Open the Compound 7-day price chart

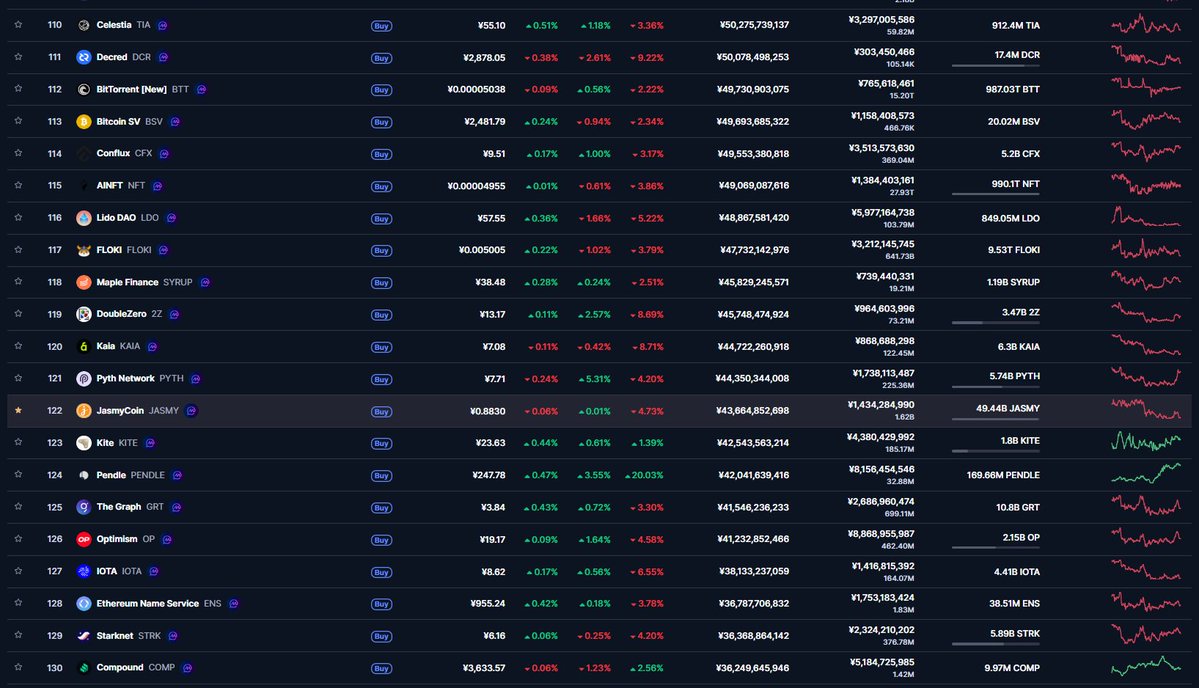[x=1145, y=667]
